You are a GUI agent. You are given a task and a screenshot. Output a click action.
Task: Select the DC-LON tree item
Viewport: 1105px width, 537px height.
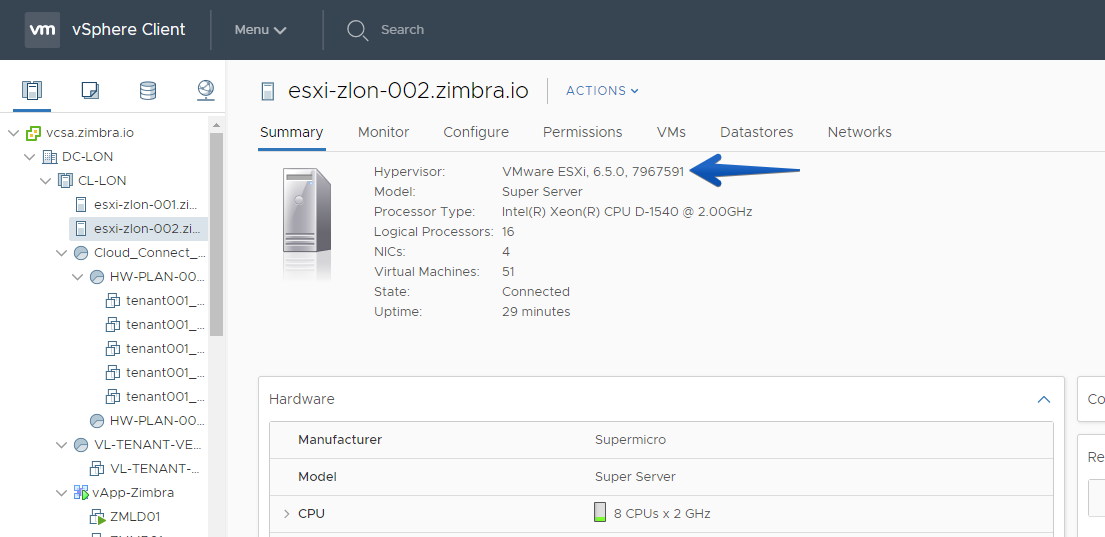pyautogui.click(x=87, y=156)
